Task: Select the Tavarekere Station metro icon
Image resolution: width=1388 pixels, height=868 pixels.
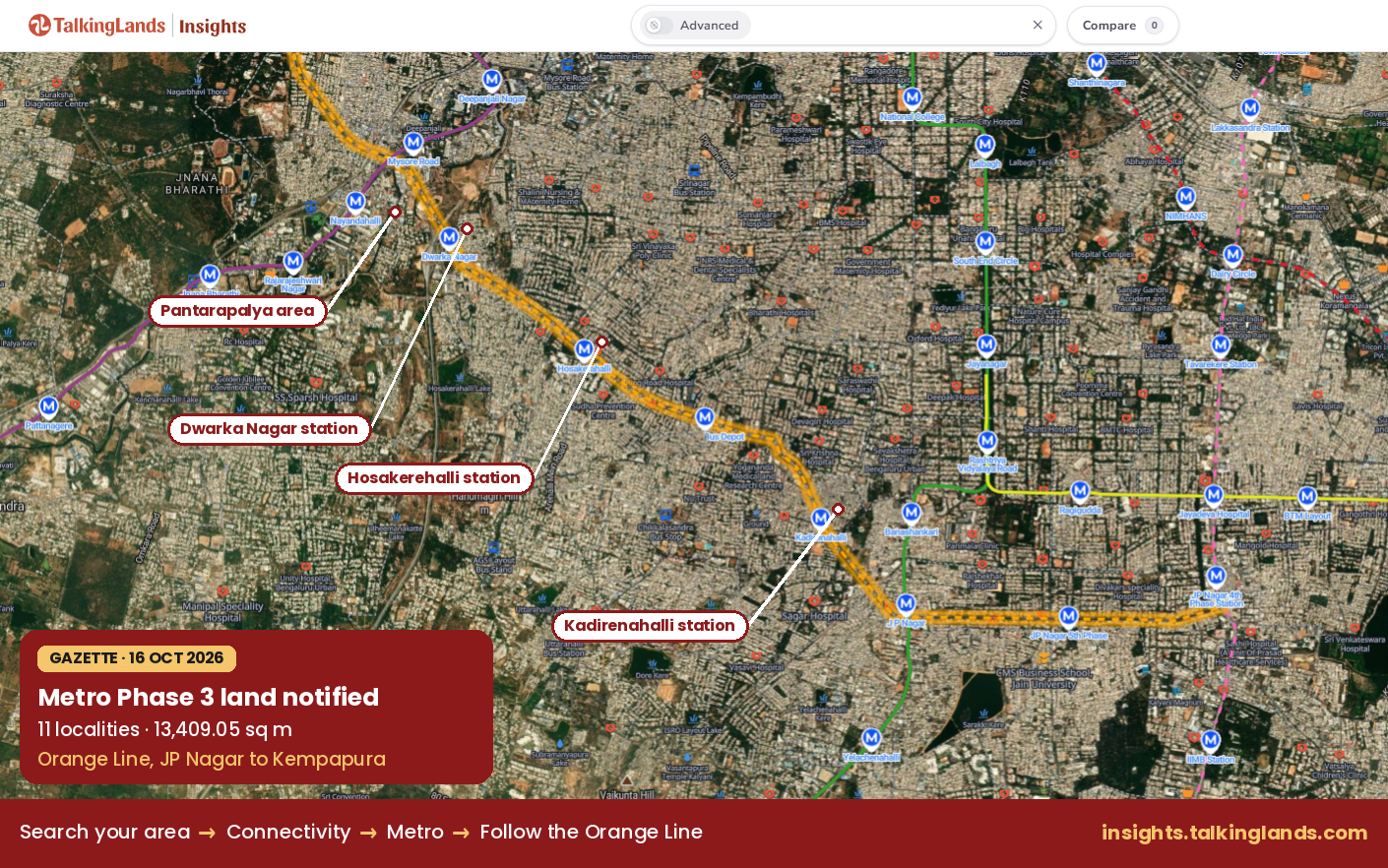Action: point(1221,344)
